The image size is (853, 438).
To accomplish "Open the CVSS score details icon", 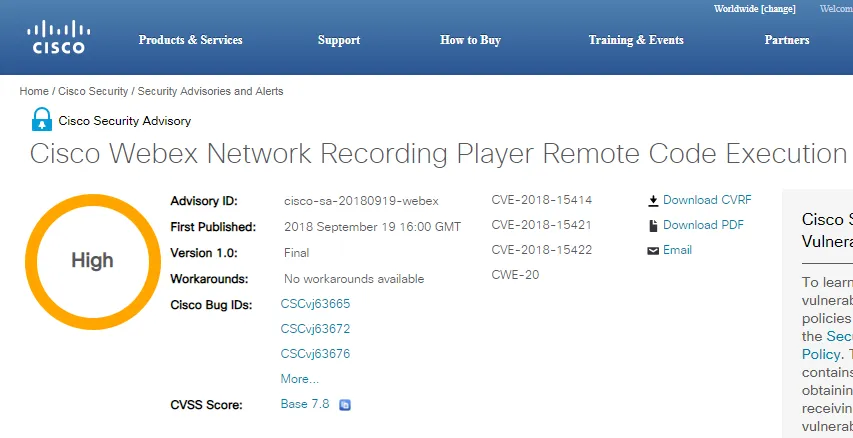I will pyautogui.click(x=345, y=405).
